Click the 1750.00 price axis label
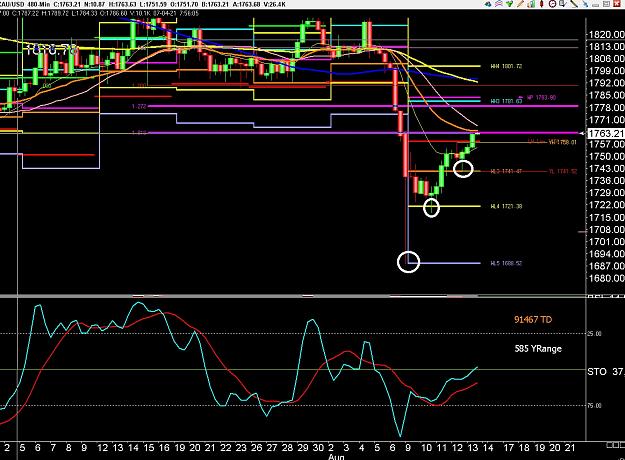Image resolution: width=625 pixels, height=460 pixels. click(606, 156)
